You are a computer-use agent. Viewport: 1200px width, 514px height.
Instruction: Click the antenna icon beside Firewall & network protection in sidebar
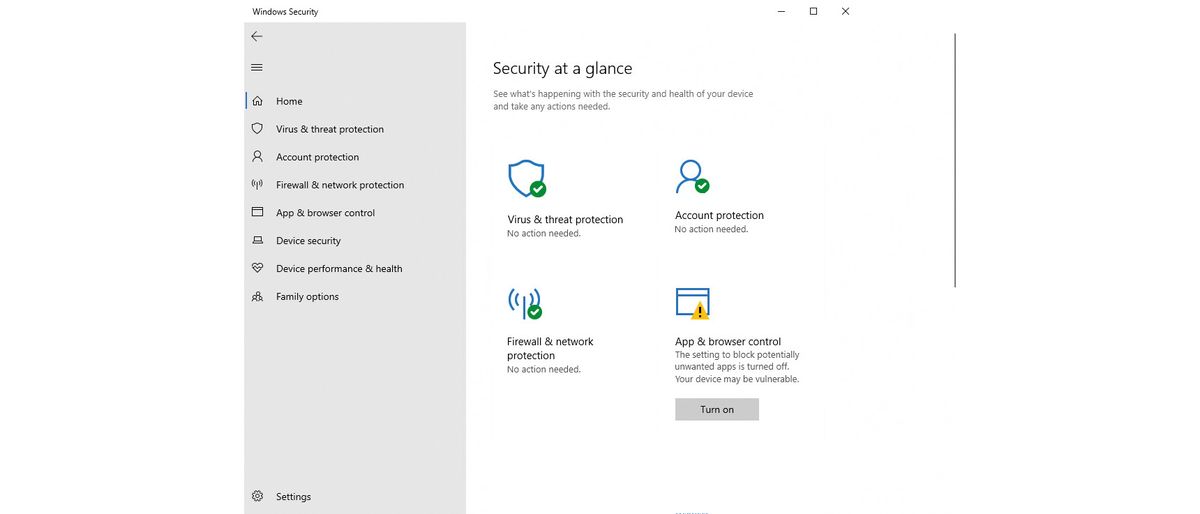(257, 185)
